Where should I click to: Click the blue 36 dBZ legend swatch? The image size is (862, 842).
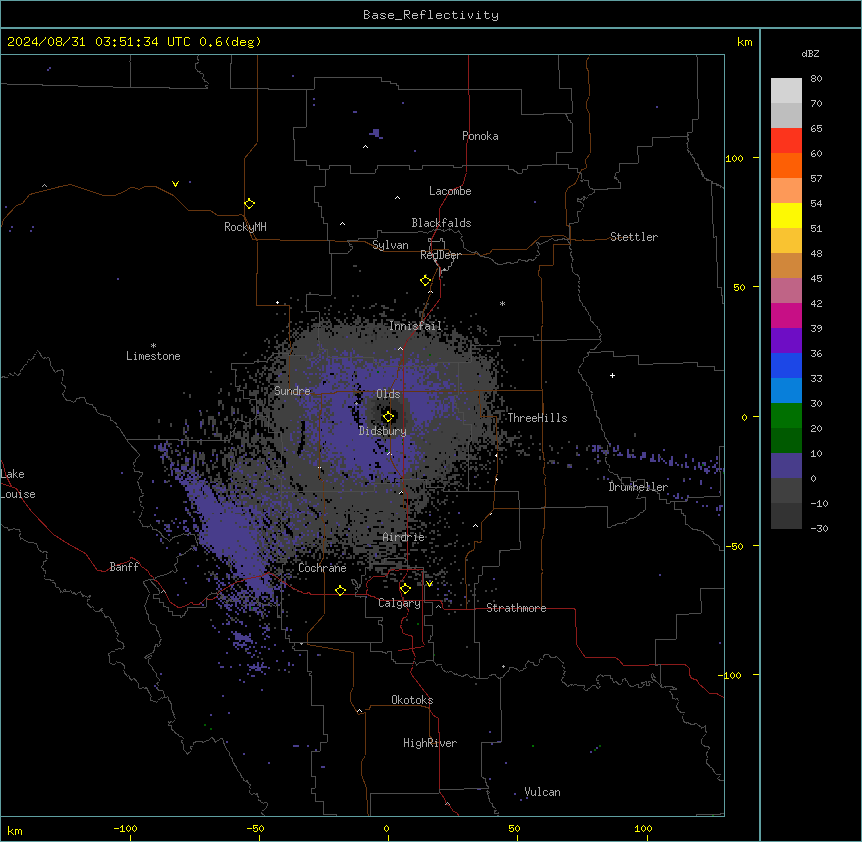tap(786, 365)
